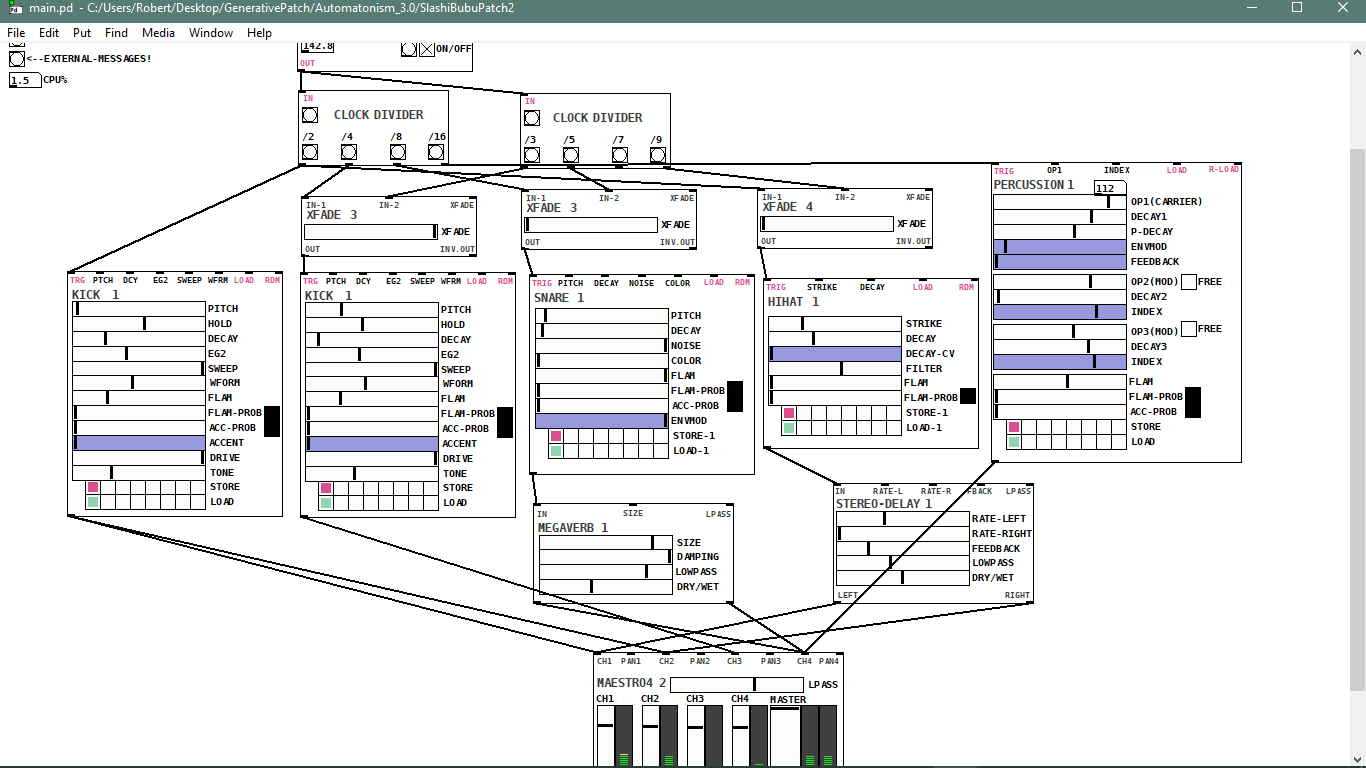
Task: Click the /3 bang in clock divider
Action: pyautogui.click(x=532, y=155)
